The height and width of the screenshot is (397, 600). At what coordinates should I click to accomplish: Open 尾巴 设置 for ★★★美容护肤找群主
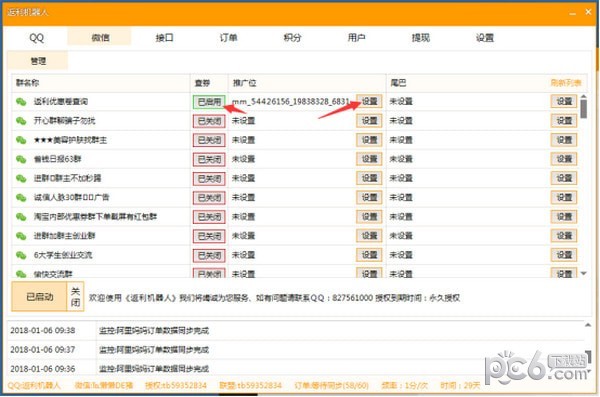(x=564, y=140)
